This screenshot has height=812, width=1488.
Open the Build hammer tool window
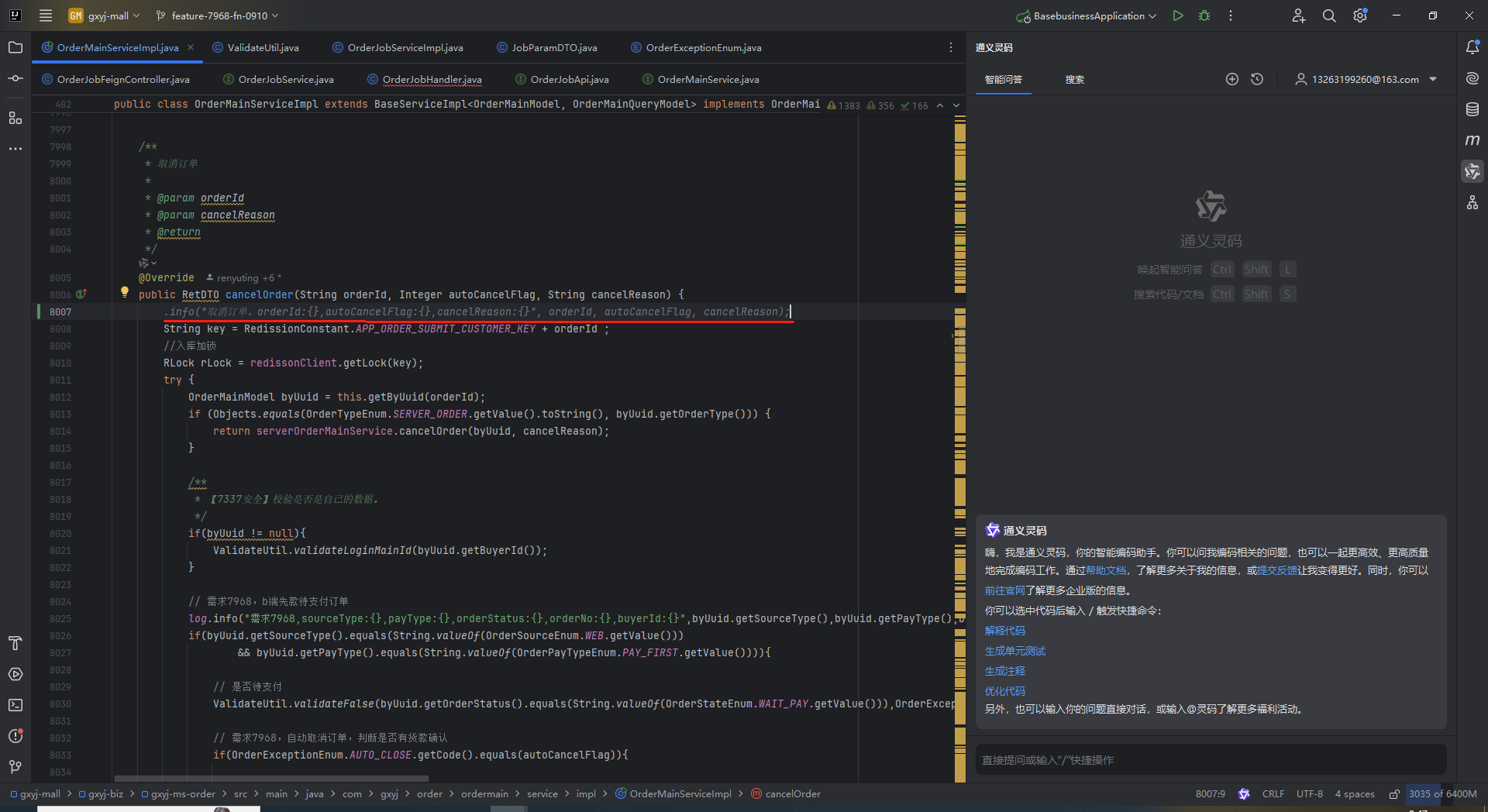(15, 643)
